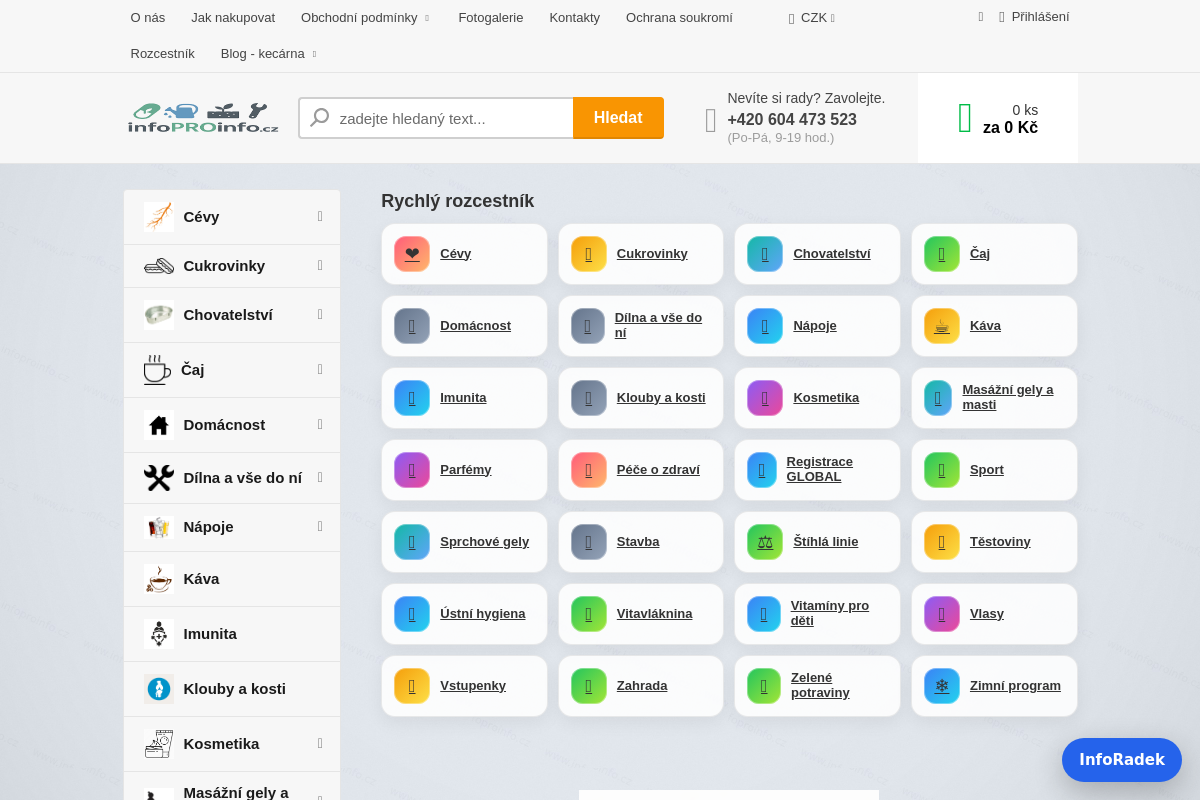Click the search text input field
This screenshot has width=1200, height=800.
[436, 118]
